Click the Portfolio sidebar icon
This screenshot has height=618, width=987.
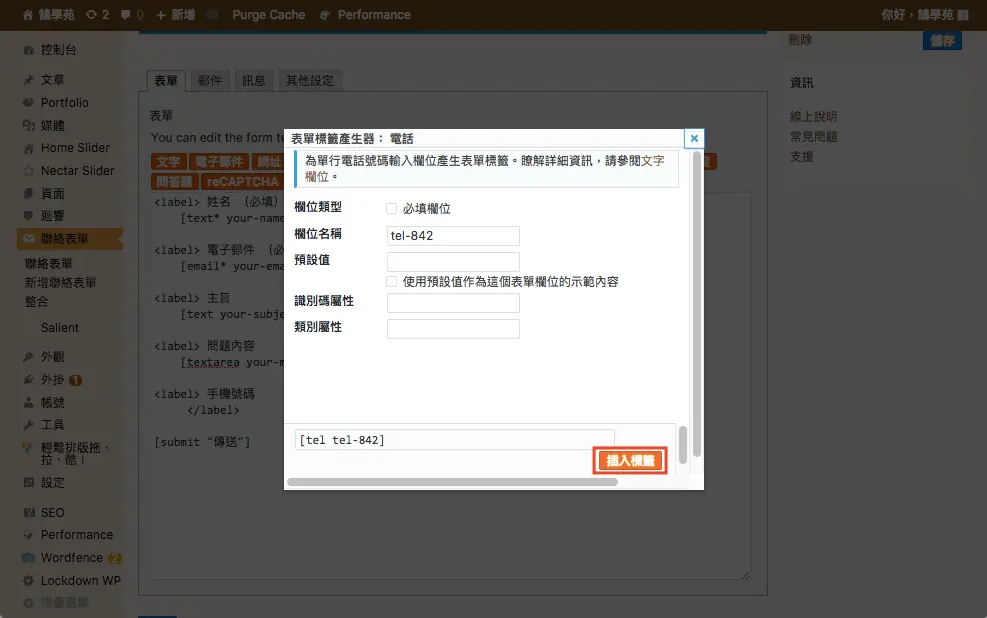[x=28, y=103]
